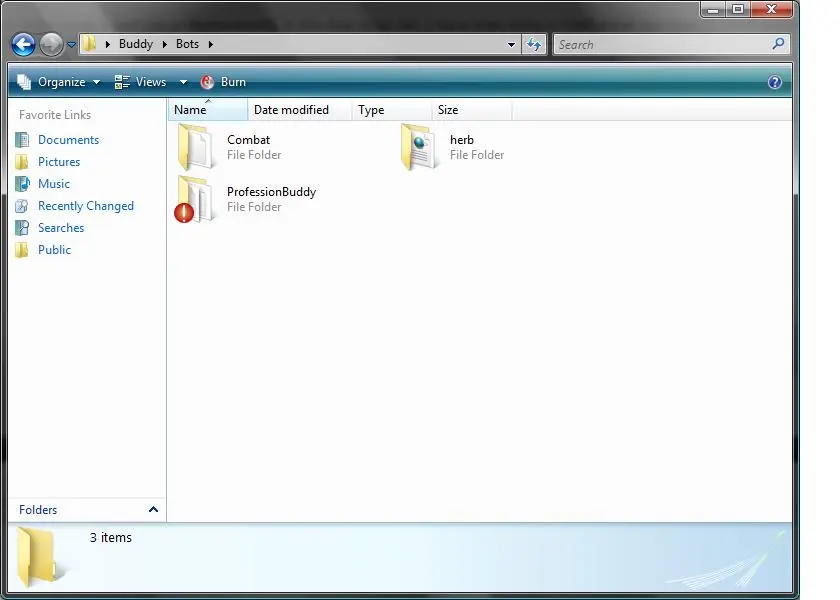Sort by the Name column header
840x600 pixels.
point(208,110)
